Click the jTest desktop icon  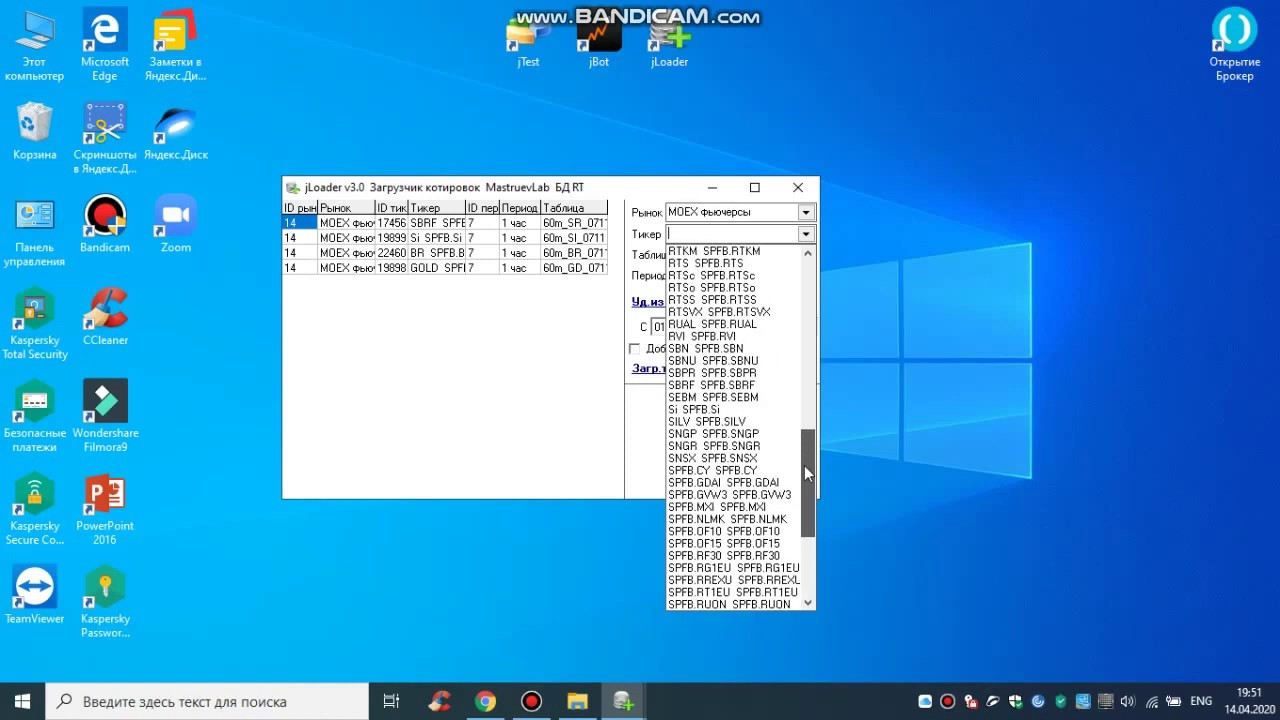tap(528, 38)
